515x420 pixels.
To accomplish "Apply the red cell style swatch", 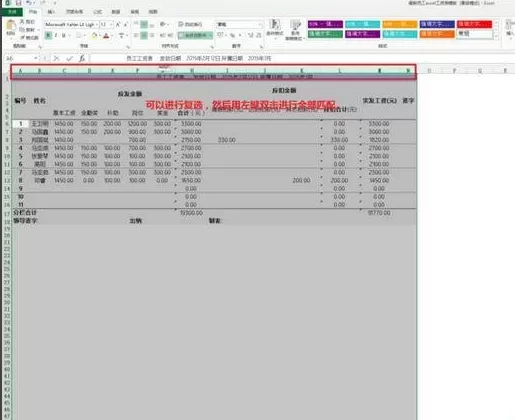I will [x=474, y=24].
